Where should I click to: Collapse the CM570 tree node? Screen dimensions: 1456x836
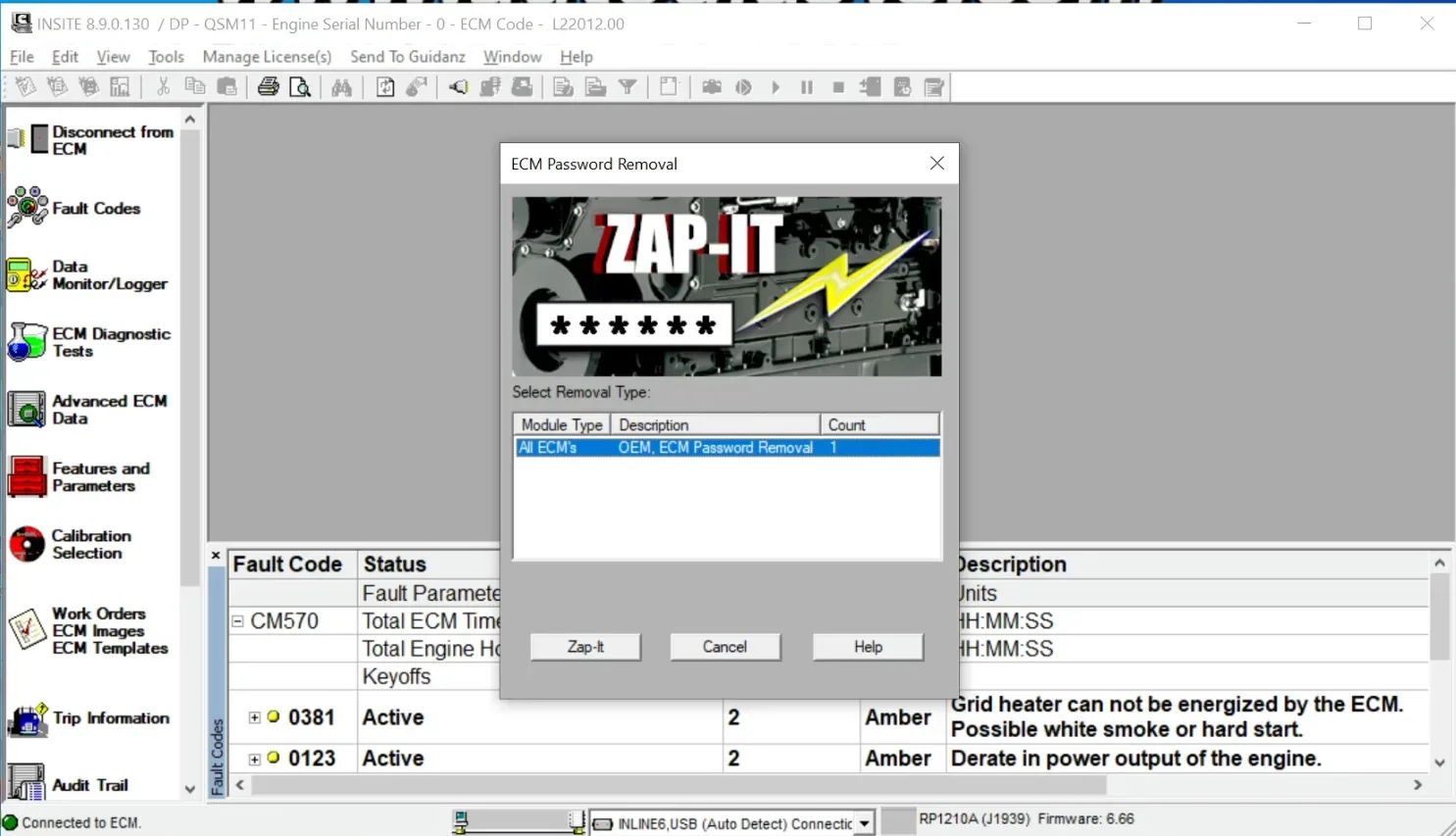tap(237, 620)
